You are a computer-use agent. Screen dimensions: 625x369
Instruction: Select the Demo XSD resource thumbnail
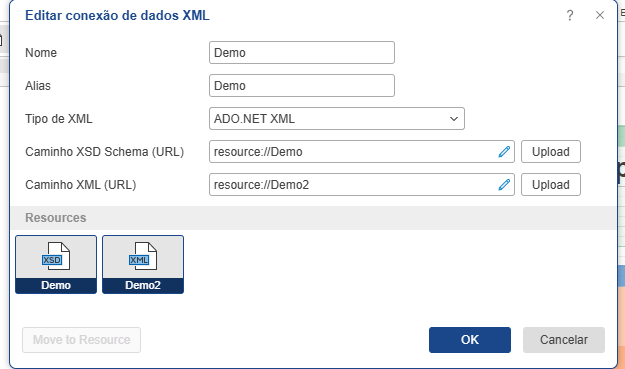click(56, 265)
